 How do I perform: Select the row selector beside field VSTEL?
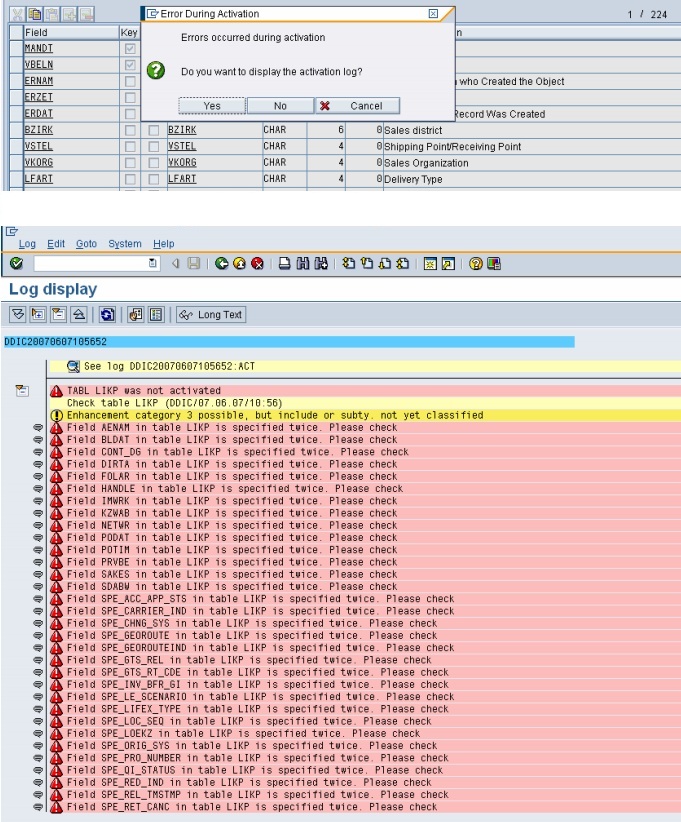[17, 146]
